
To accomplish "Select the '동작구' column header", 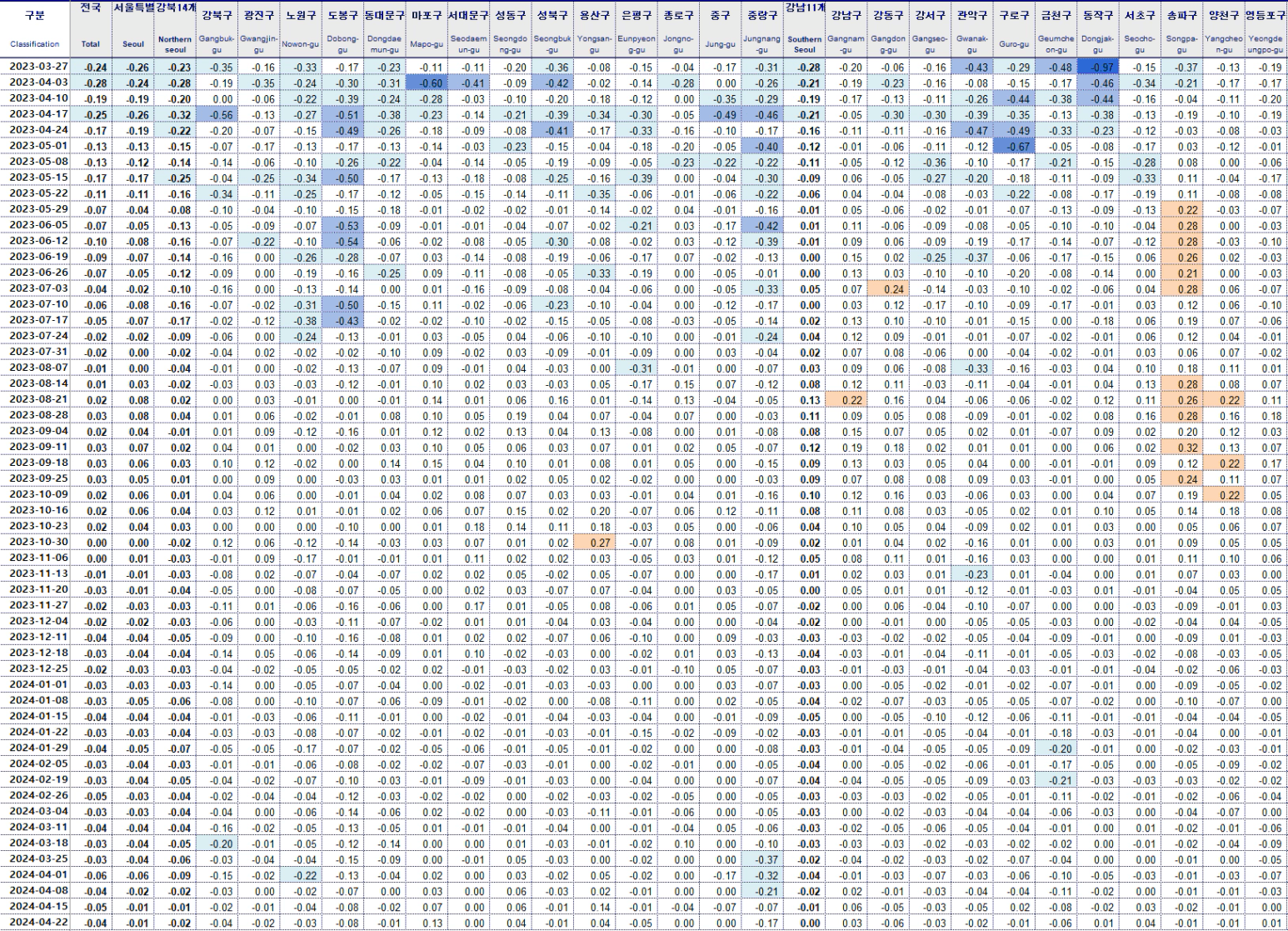I will (x=1098, y=15).
